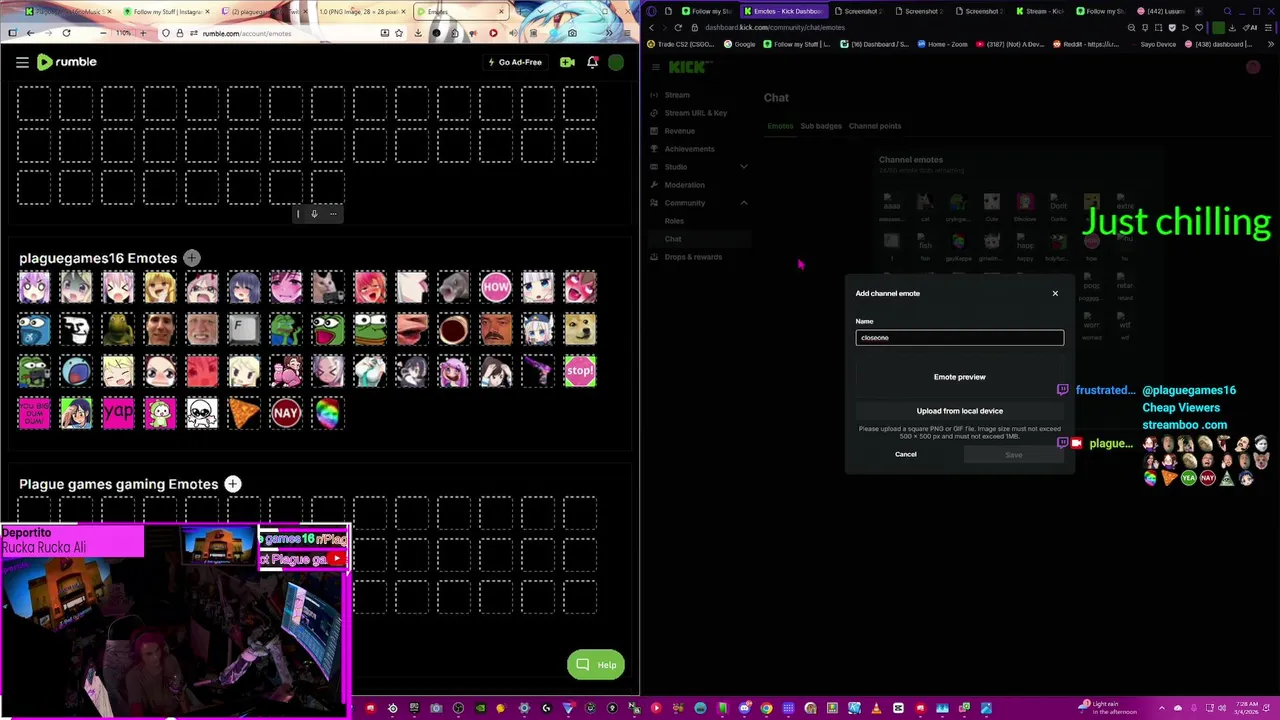Cancel the Add channel emote dialog
Screen dimensions: 1280x720
pyautogui.click(x=906, y=454)
